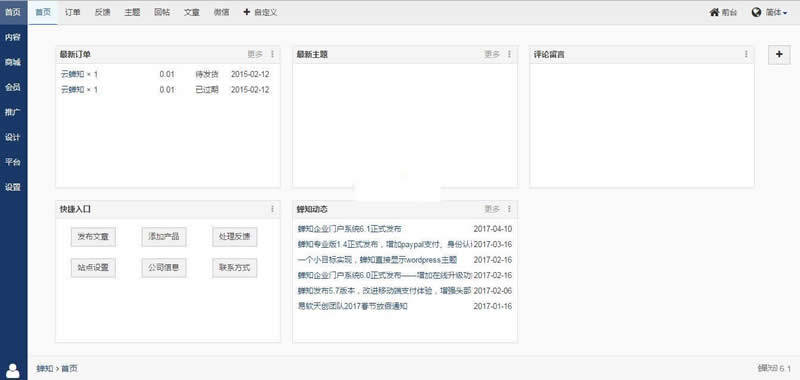Switch to the 订单 top tab
The image size is (800, 380).
pos(73,12)
